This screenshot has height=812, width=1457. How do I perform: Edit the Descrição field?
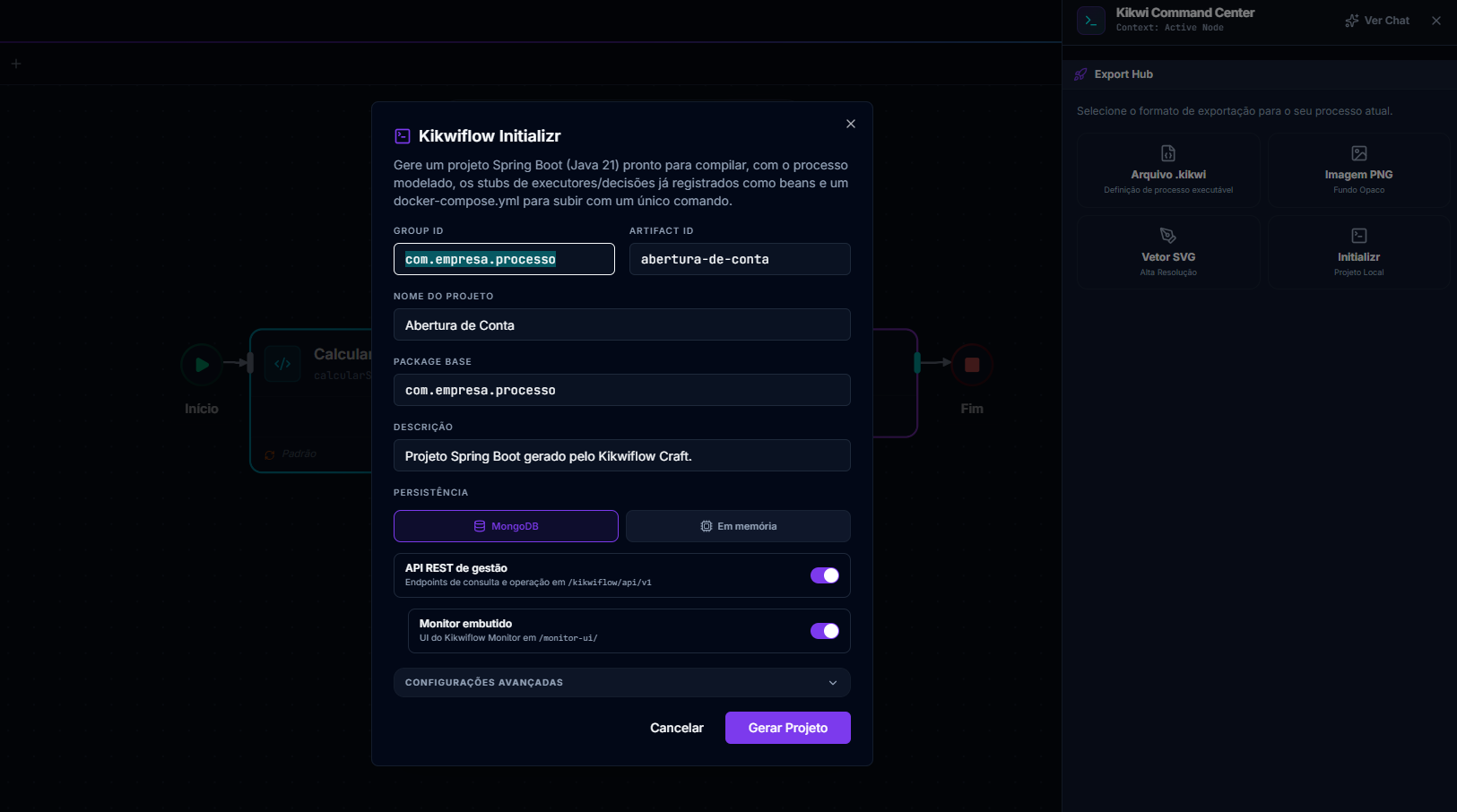(622, 455)
